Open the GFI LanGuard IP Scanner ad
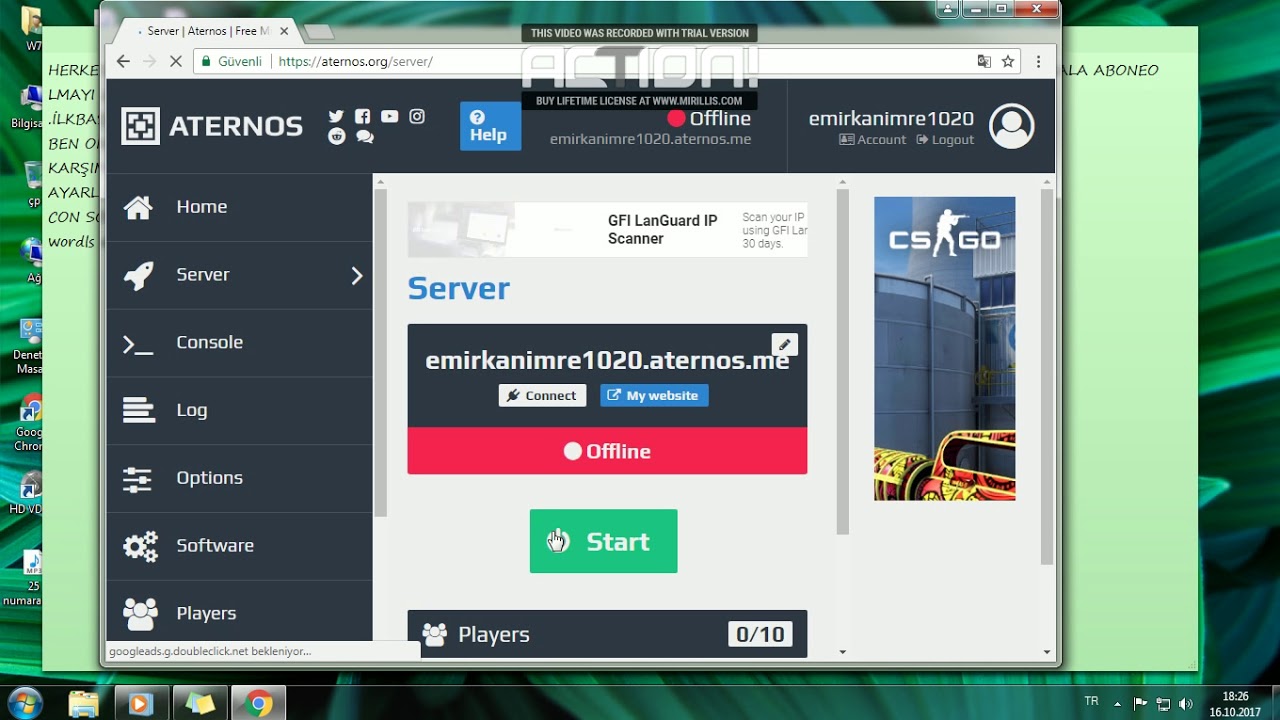This screenshot has height=720, width=1280. point(607,230)
